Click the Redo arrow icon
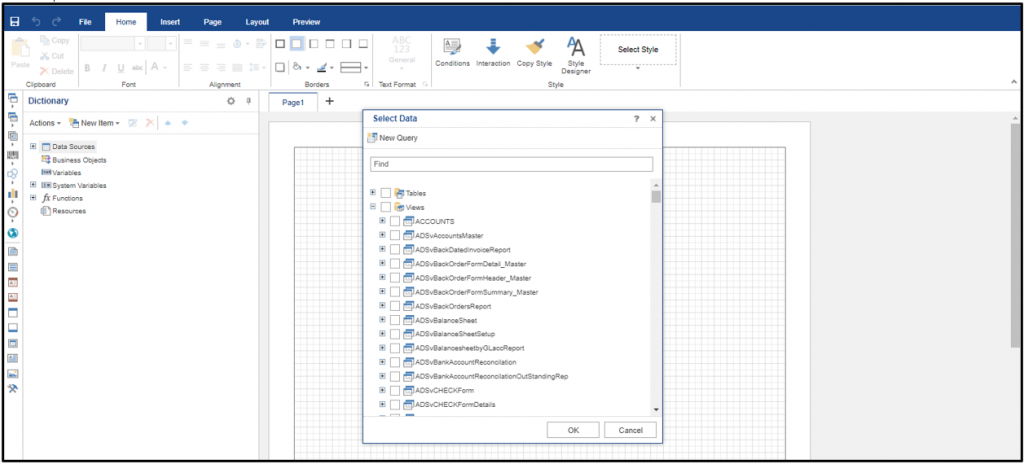The height and width of the screenshot is (464, 1024). pyautogui.click(x=56, y=22)
